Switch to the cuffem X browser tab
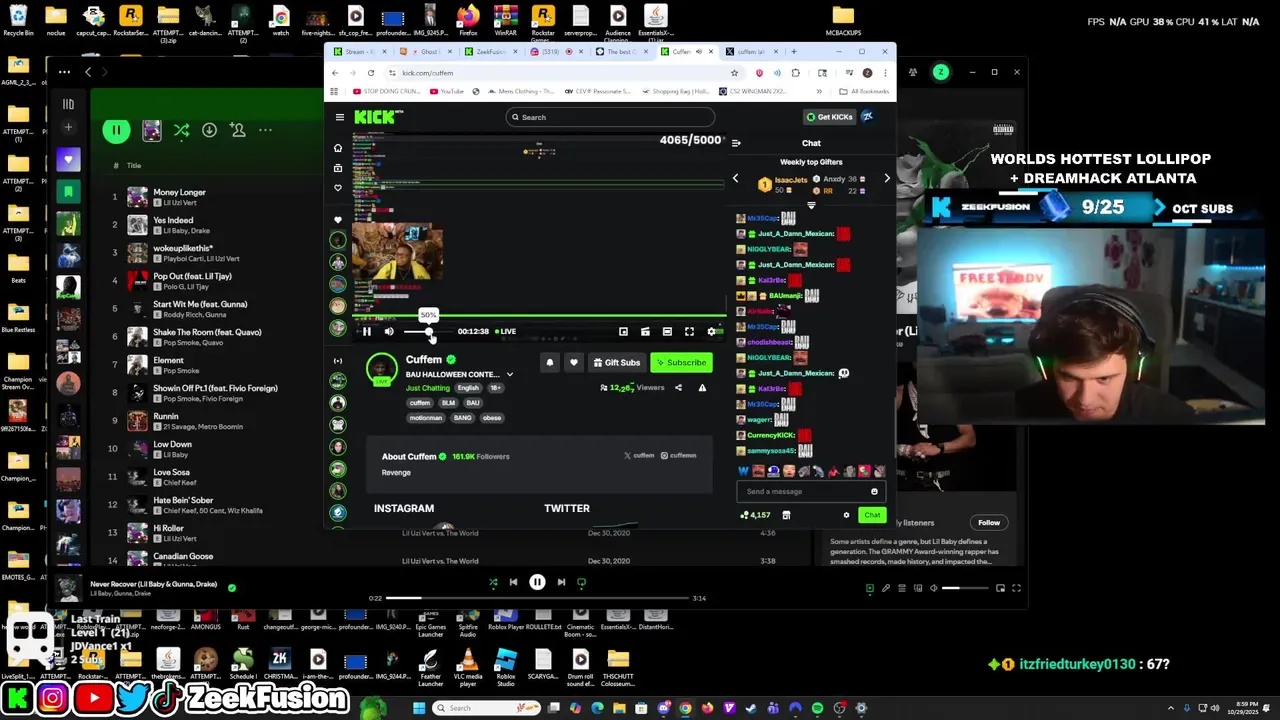Screen dimensions: 1280x720 (754, 52)
